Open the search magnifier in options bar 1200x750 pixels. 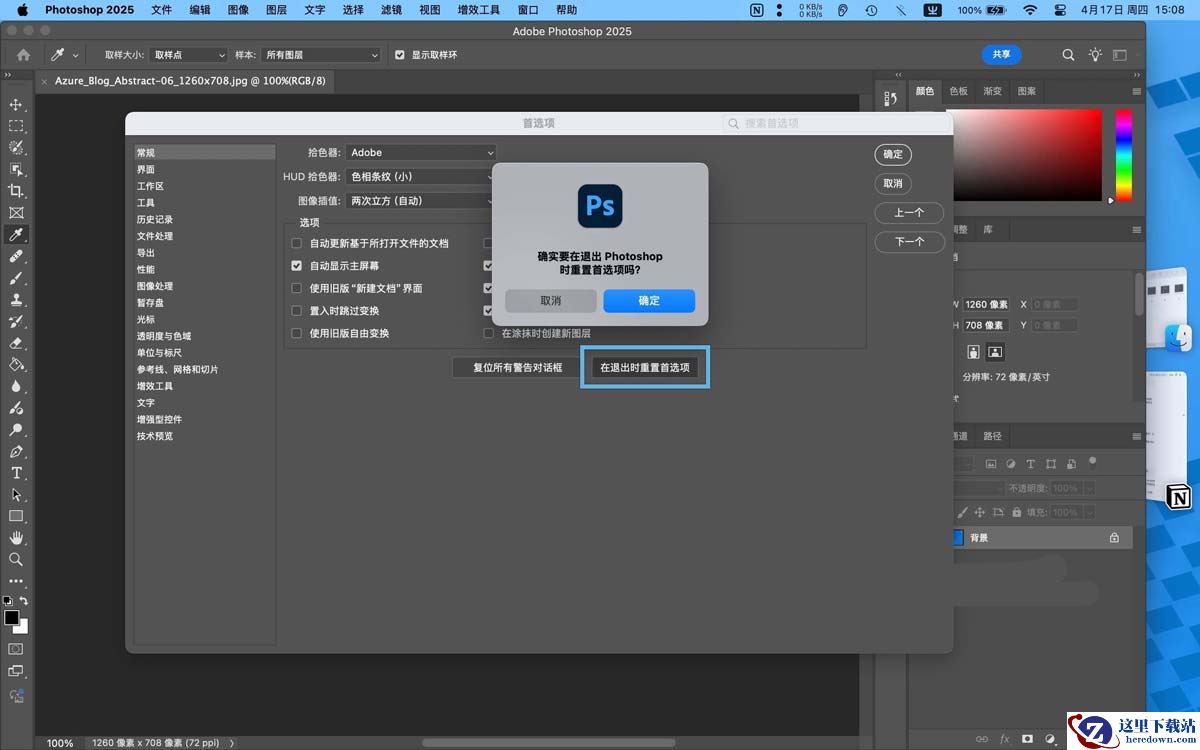[1068, 55]
